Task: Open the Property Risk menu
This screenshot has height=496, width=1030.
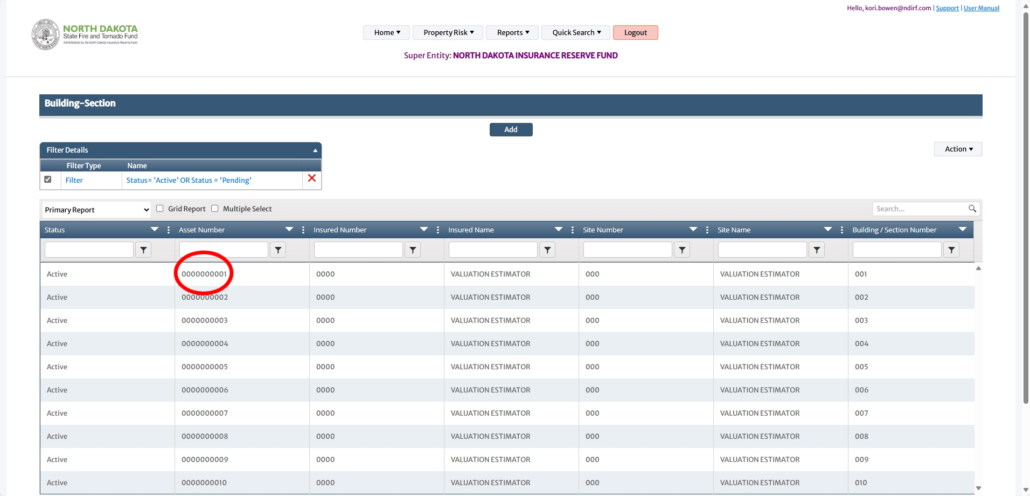Action: 448,33
